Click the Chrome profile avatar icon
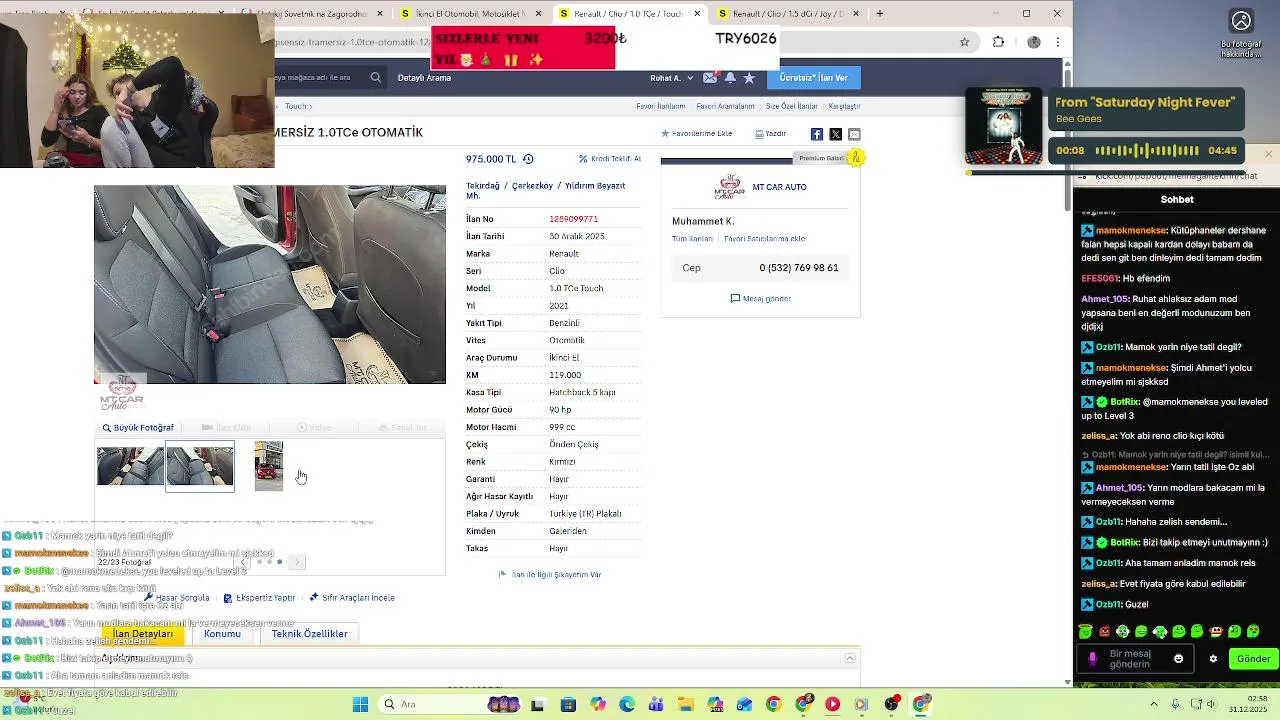The height and width of the screenshot is (720, 1280). (1034, 42)
